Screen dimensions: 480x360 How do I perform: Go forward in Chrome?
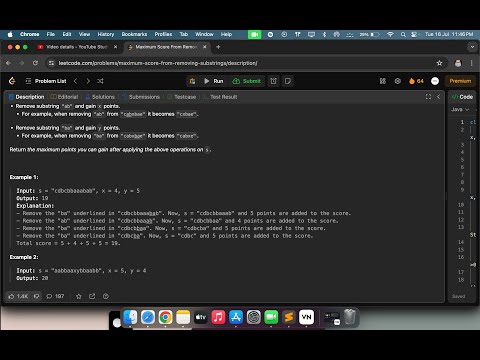[22, 63]
